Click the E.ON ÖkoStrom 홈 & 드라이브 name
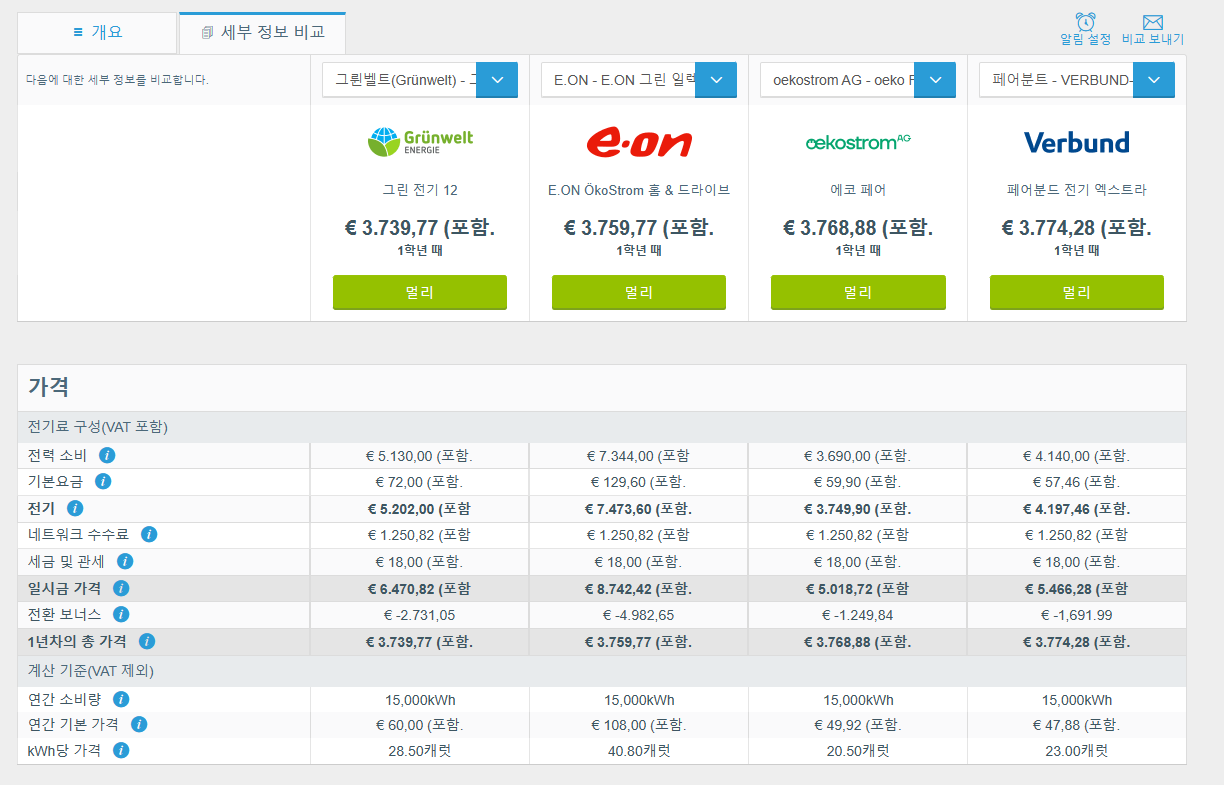Image resolution: width=1224 pixels, height=785 pixels. tap(639, 190)
